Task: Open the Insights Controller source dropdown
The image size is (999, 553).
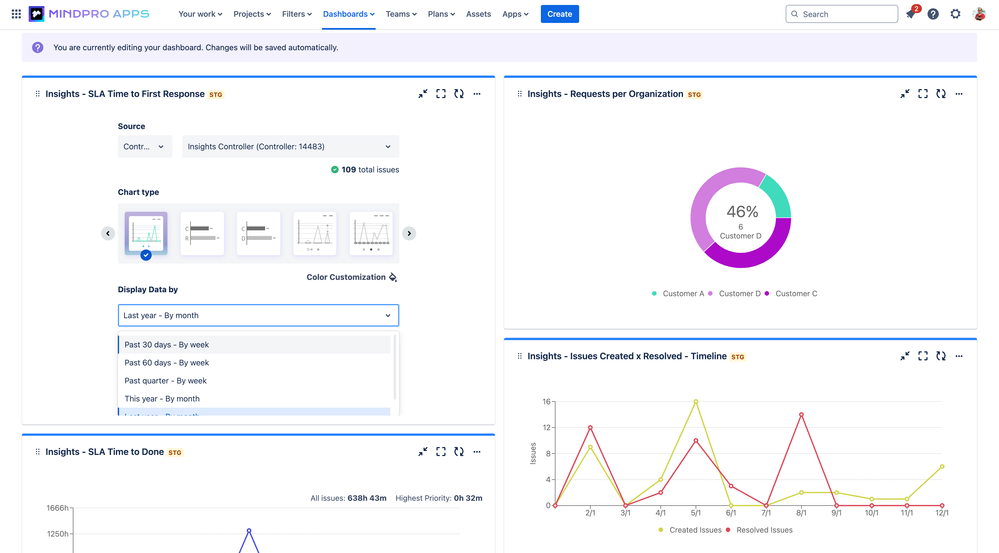Action: (291, 147)
